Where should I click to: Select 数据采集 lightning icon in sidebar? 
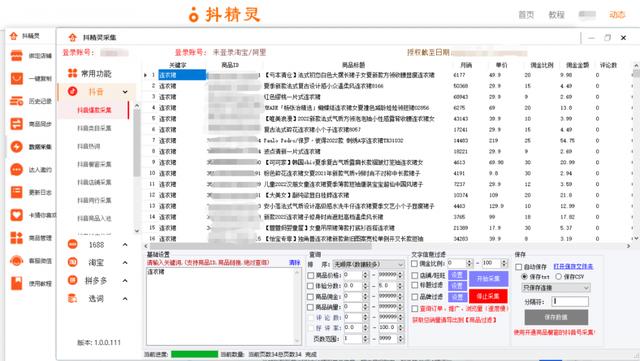[x=16, y=147]
